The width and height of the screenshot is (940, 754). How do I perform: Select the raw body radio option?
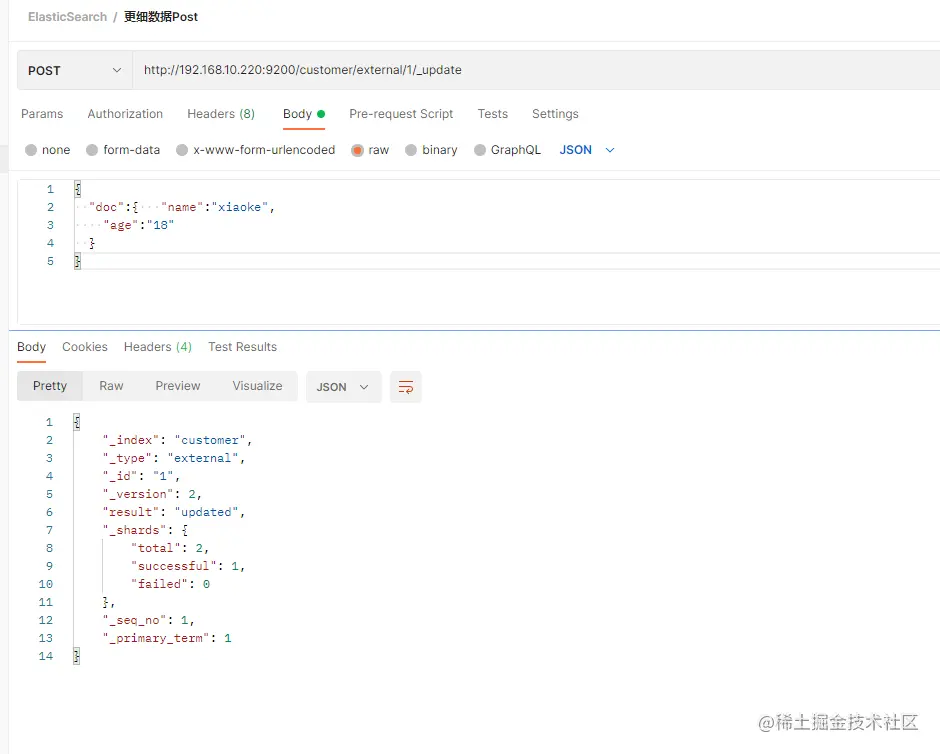coord(357,150)
